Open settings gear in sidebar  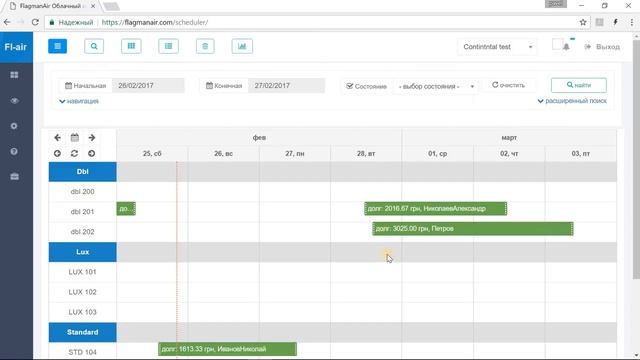tap(14, 126)
